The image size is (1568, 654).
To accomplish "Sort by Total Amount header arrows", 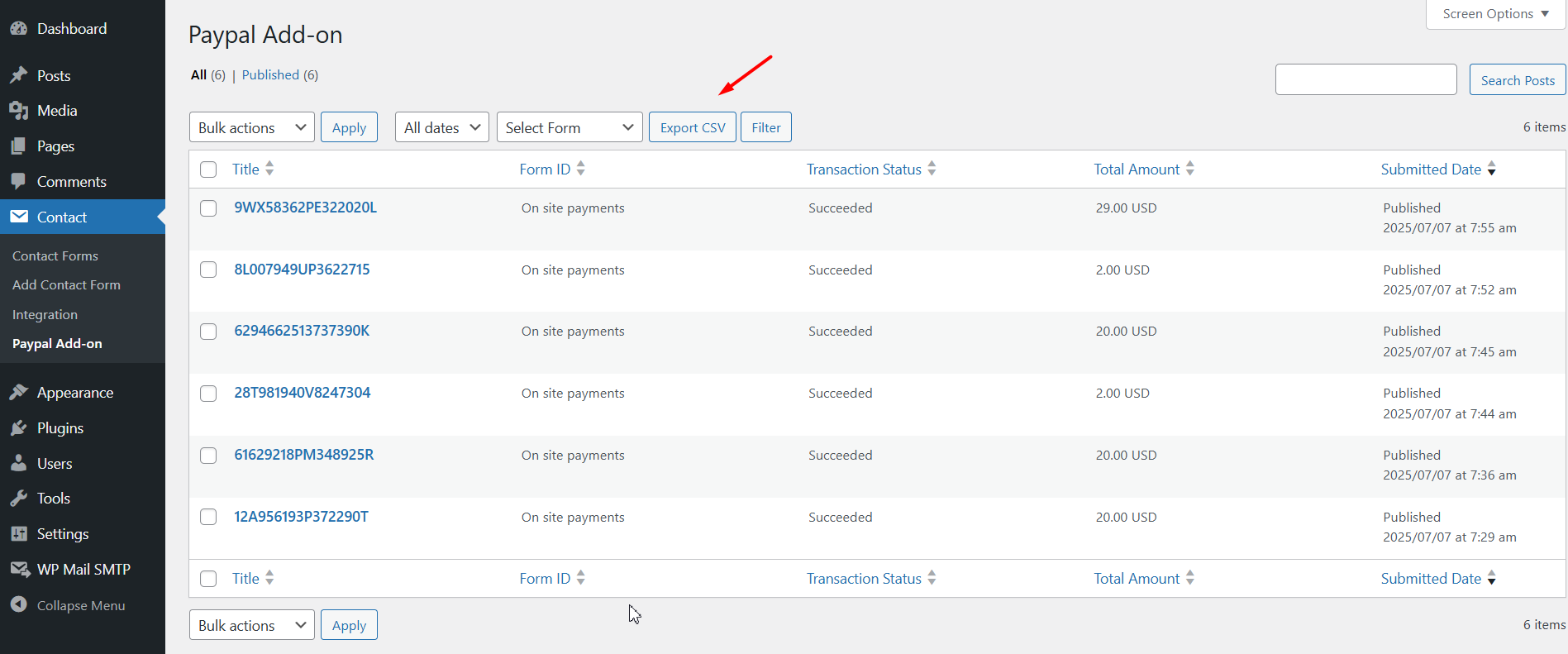I will point(1190,169).
